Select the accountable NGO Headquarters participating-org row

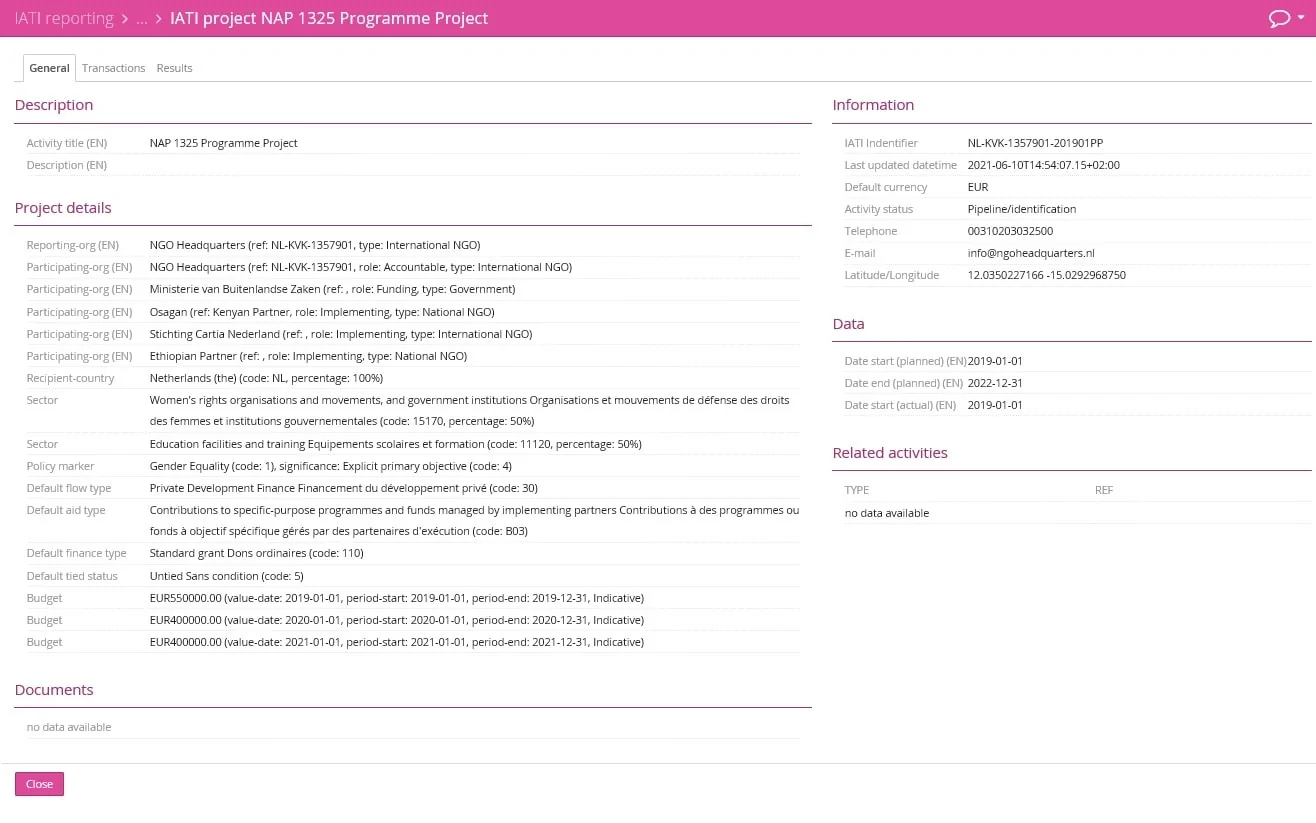(413, 267)
